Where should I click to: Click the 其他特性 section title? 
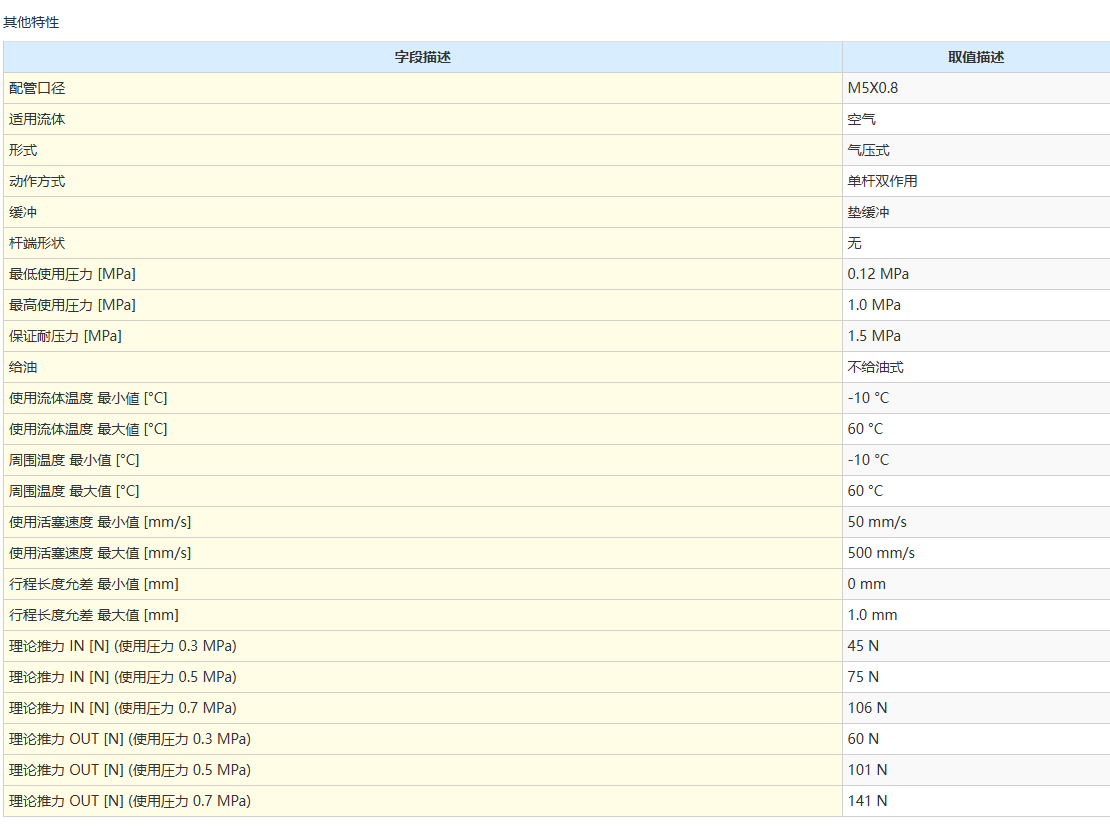point(31,22)
